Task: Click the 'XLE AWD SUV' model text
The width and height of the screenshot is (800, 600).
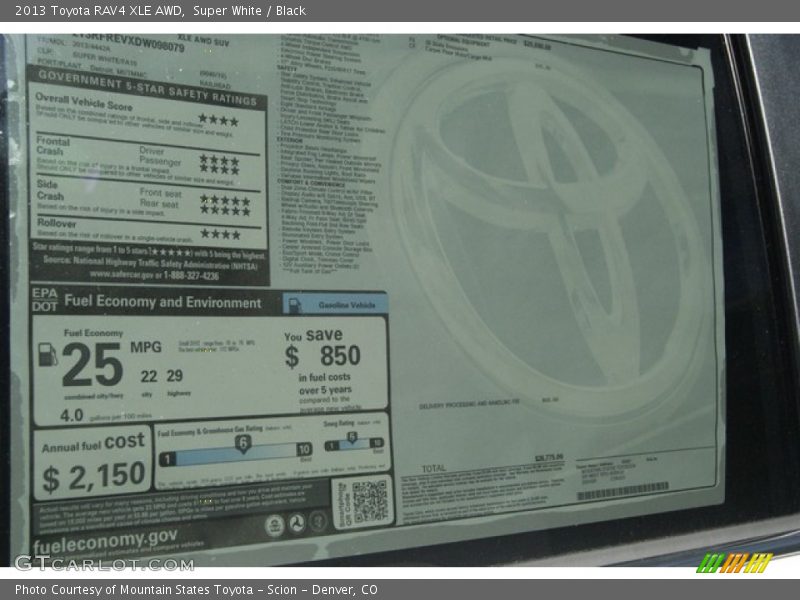Action: point(204,40)
